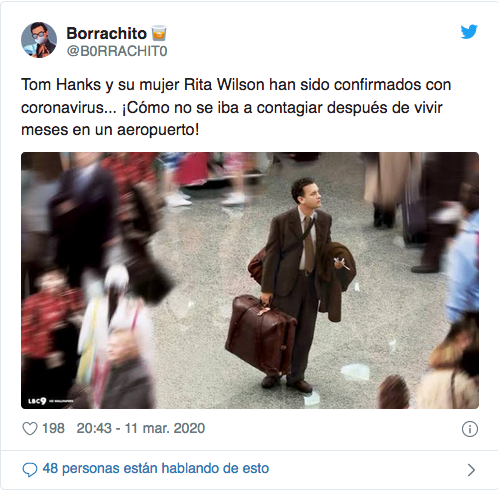Viewport: 498px width, 494px height.
Task: Open Borrachito's profile avatar
Action: [x=39, y=40]
